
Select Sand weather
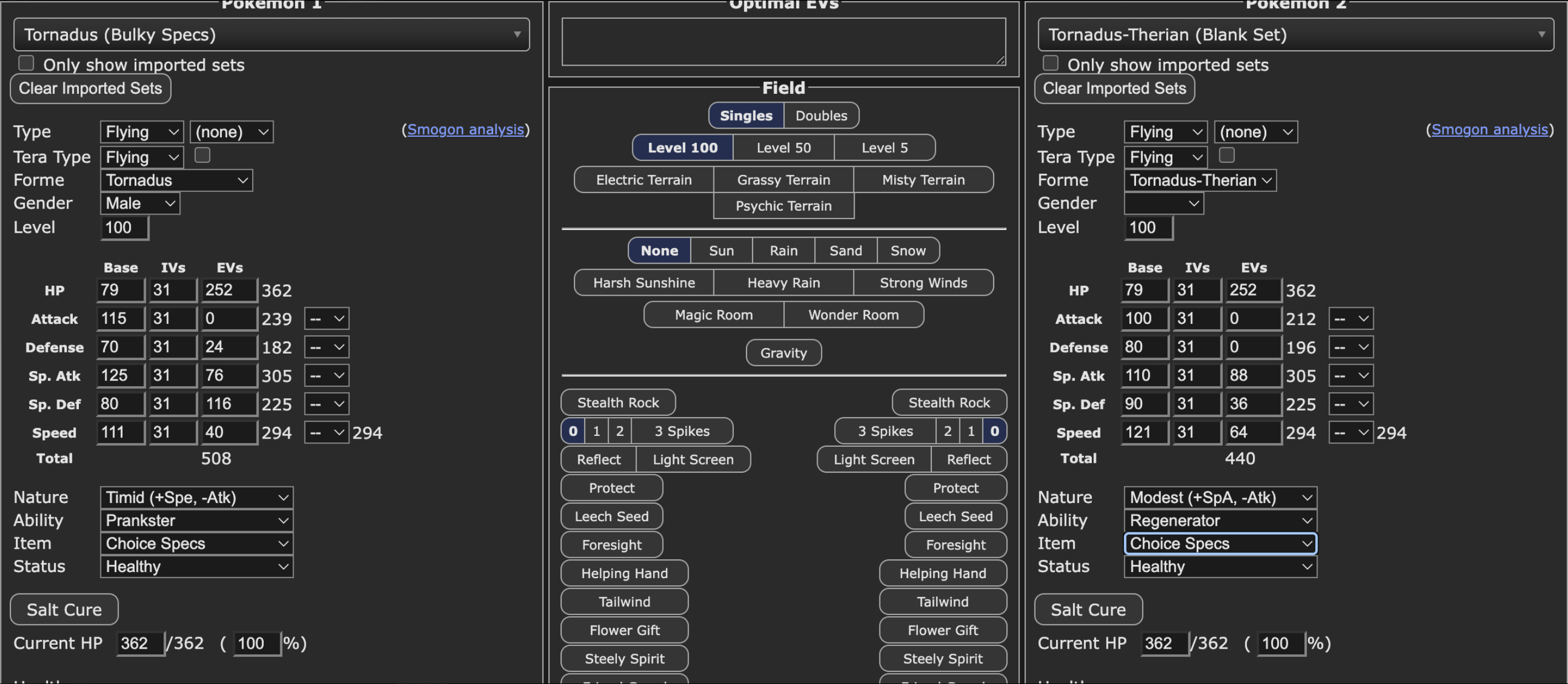pyautogui.click(x=845, y=251)
